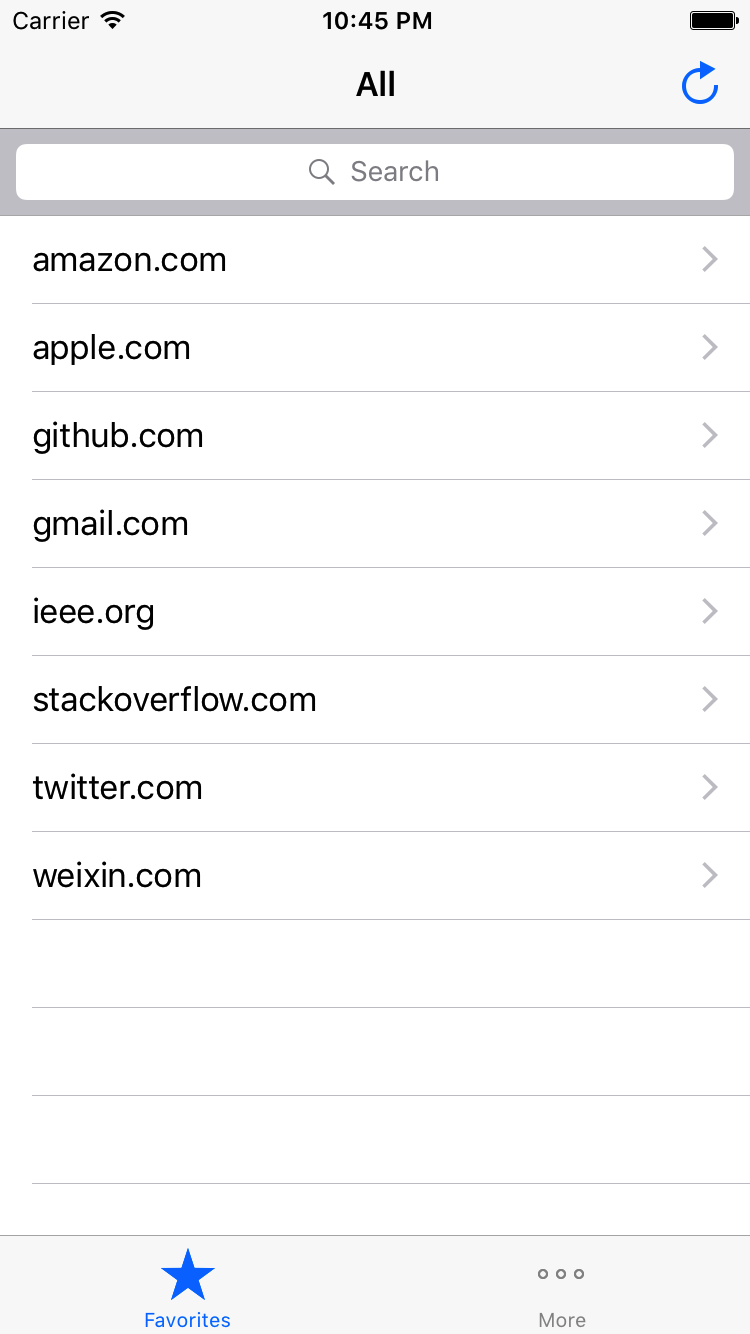Tap the ieee.org disclosure chevron
The image size is (750, 1334).
click(x=710, y=612)
